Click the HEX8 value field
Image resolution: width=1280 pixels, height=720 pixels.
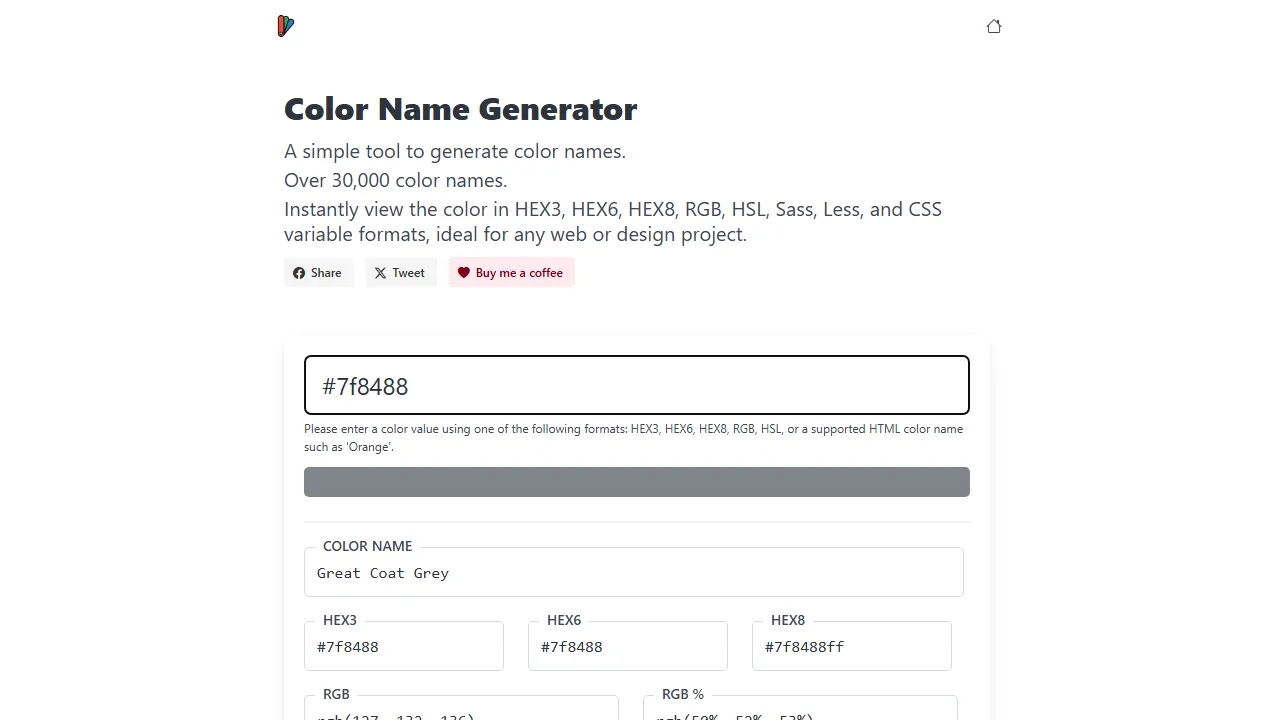(x=851, y=646)
